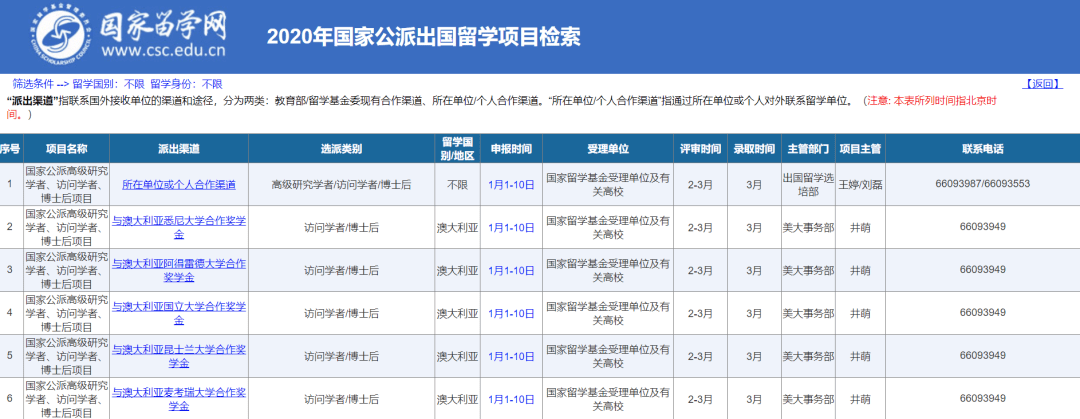Screen dimensions: 1080x419
Task: Click row number 2 cell
Action: (x=10, y=227)
